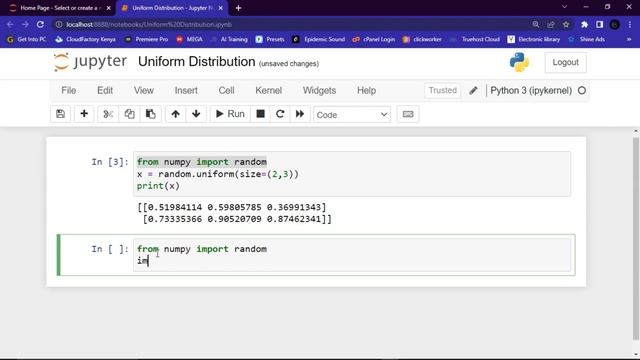Click the share page icon in address bar

coord(551,24)
